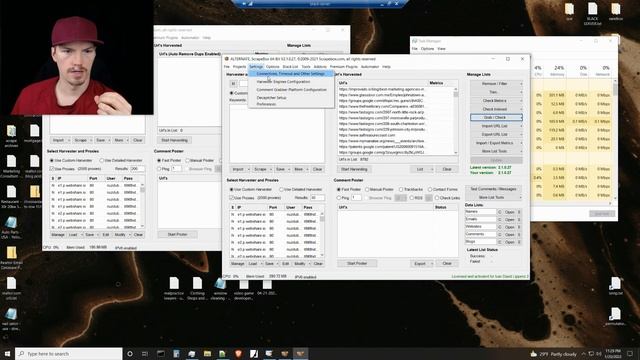The image size is (640, 360).
Task: Select Contact Forms radio option
Action: tap(443, 189)
